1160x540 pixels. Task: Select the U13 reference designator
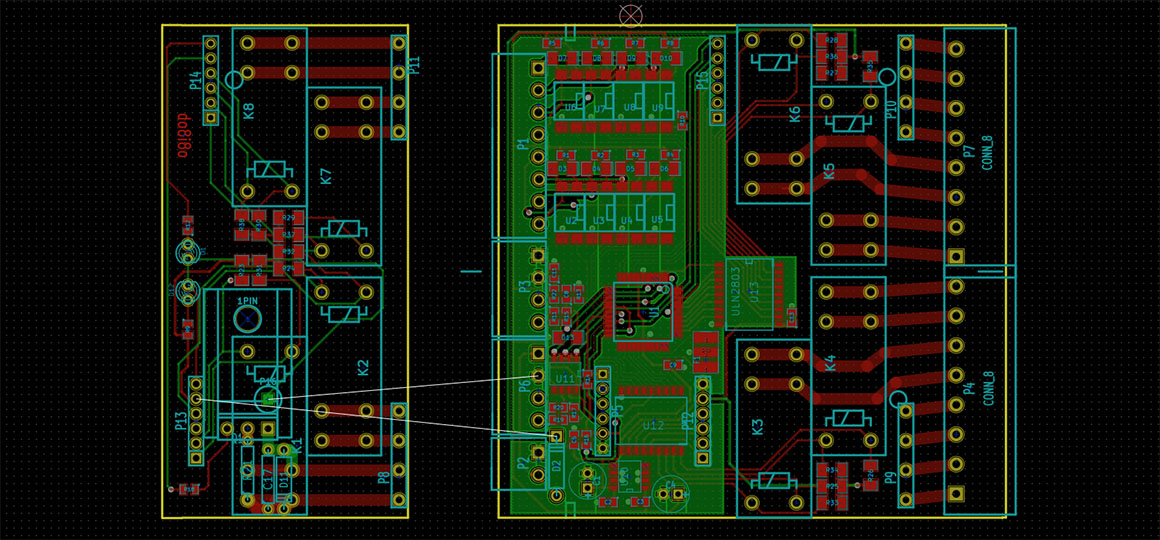[755, 293]
